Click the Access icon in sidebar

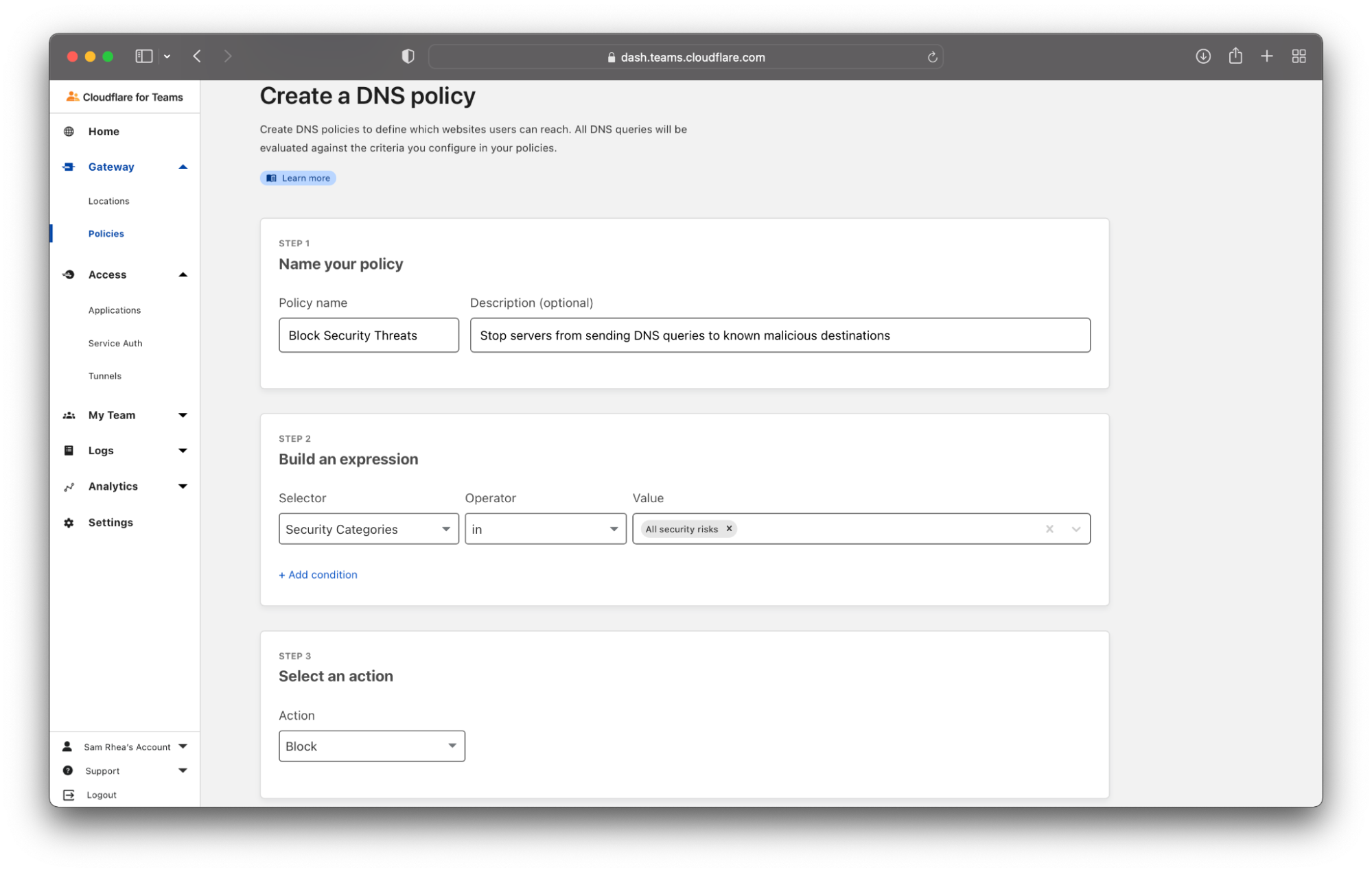tap(69, 274)
